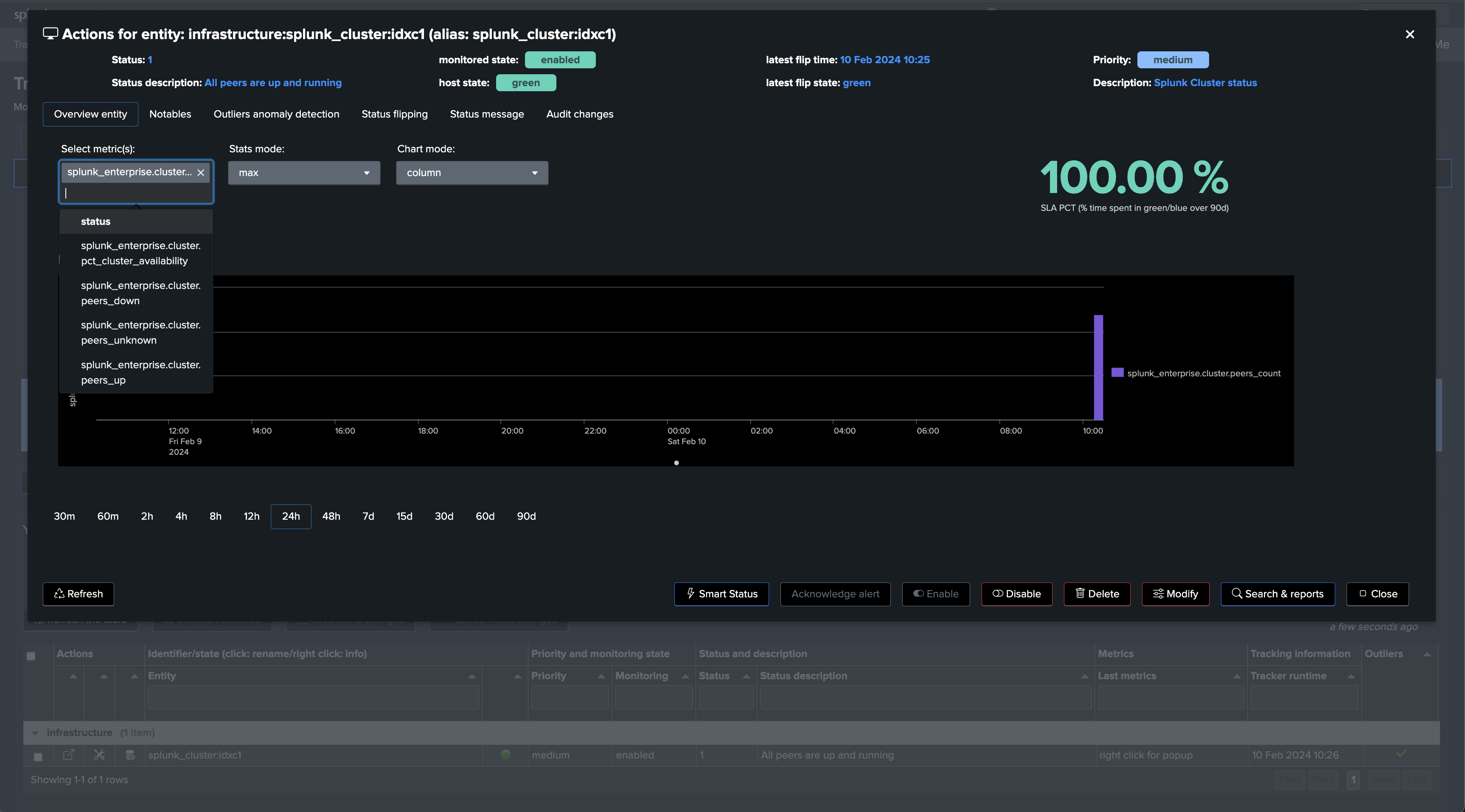This screenshot has height=812, width=1465.
Task: Click green status dot in splunk_cluster:idxc1 row
Action: pyautogui.click(x=505, y=755)
